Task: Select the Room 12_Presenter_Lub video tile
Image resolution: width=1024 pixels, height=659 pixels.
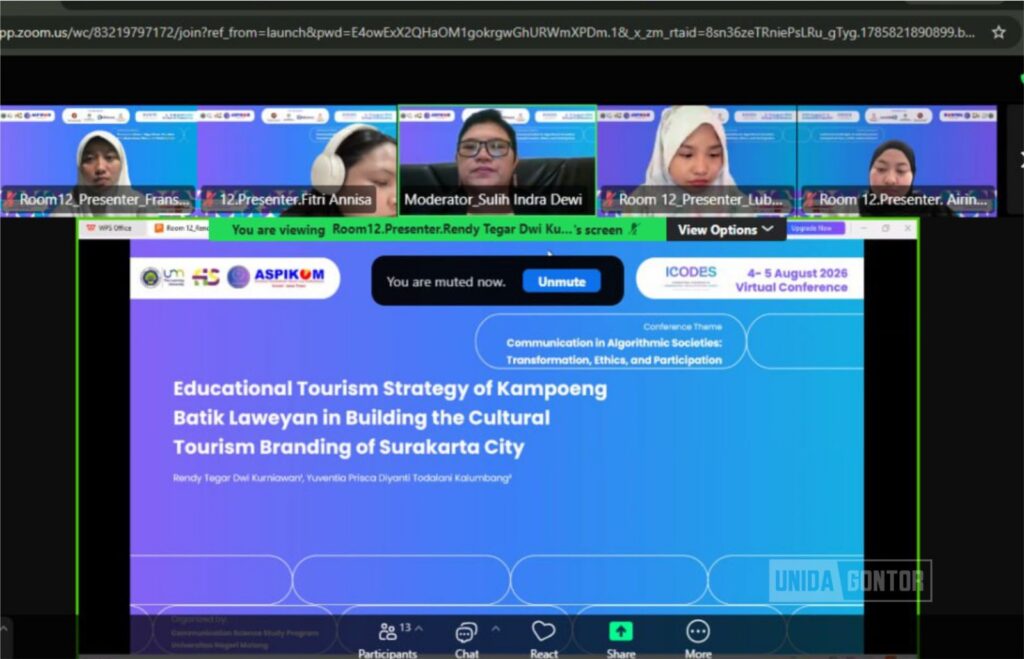Action: pyautogui.click(x=697, y=161)
